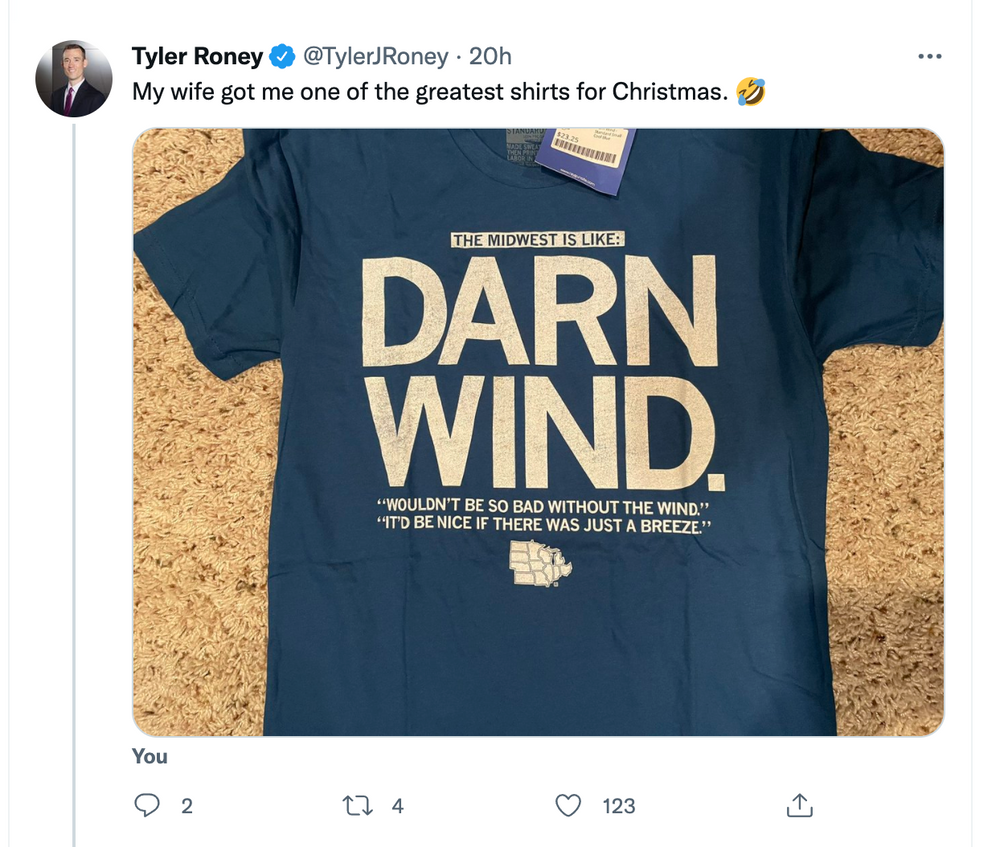Click the reply speech bubble icon
Viewport: 1000px width, 847px height.
point(148,805)
